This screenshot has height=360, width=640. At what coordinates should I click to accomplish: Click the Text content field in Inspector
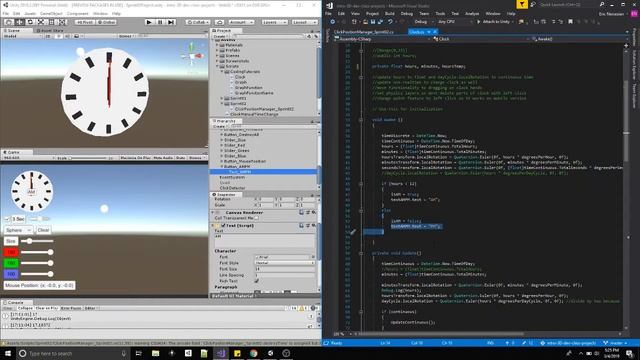click(x=264, y=240)
